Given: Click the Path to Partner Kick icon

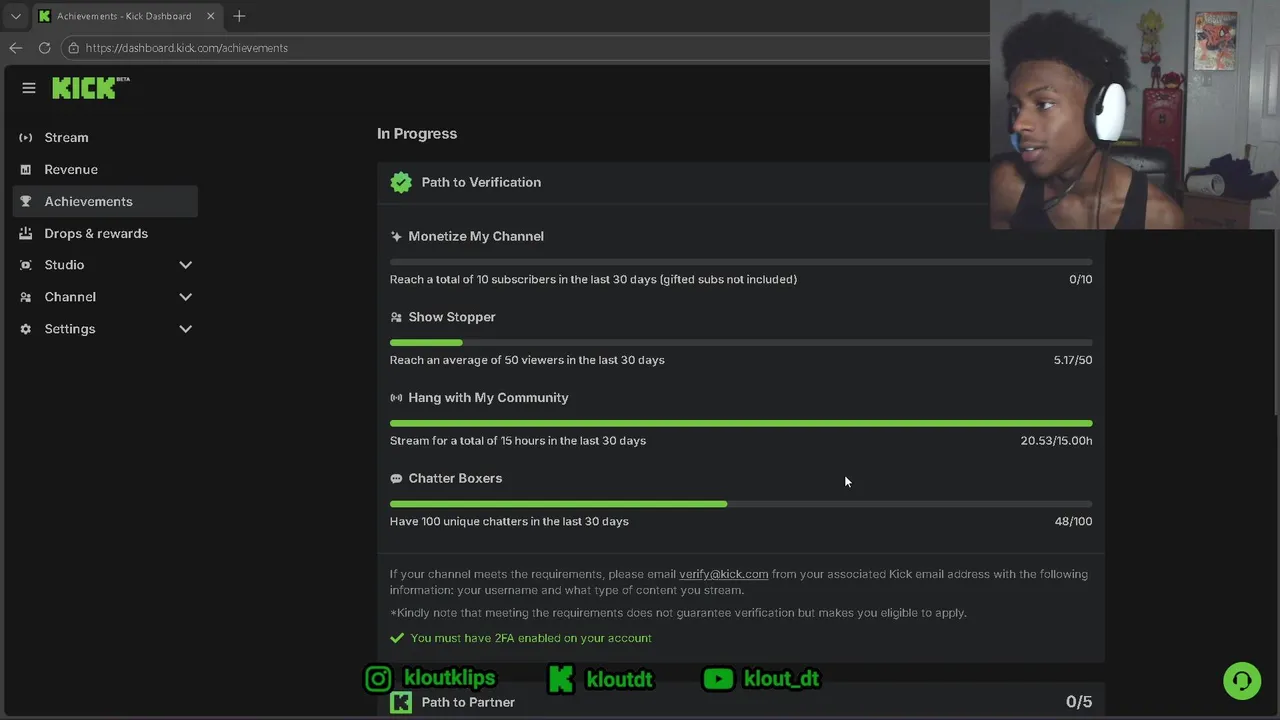Looking at the screenshot, I should [401, 702].
